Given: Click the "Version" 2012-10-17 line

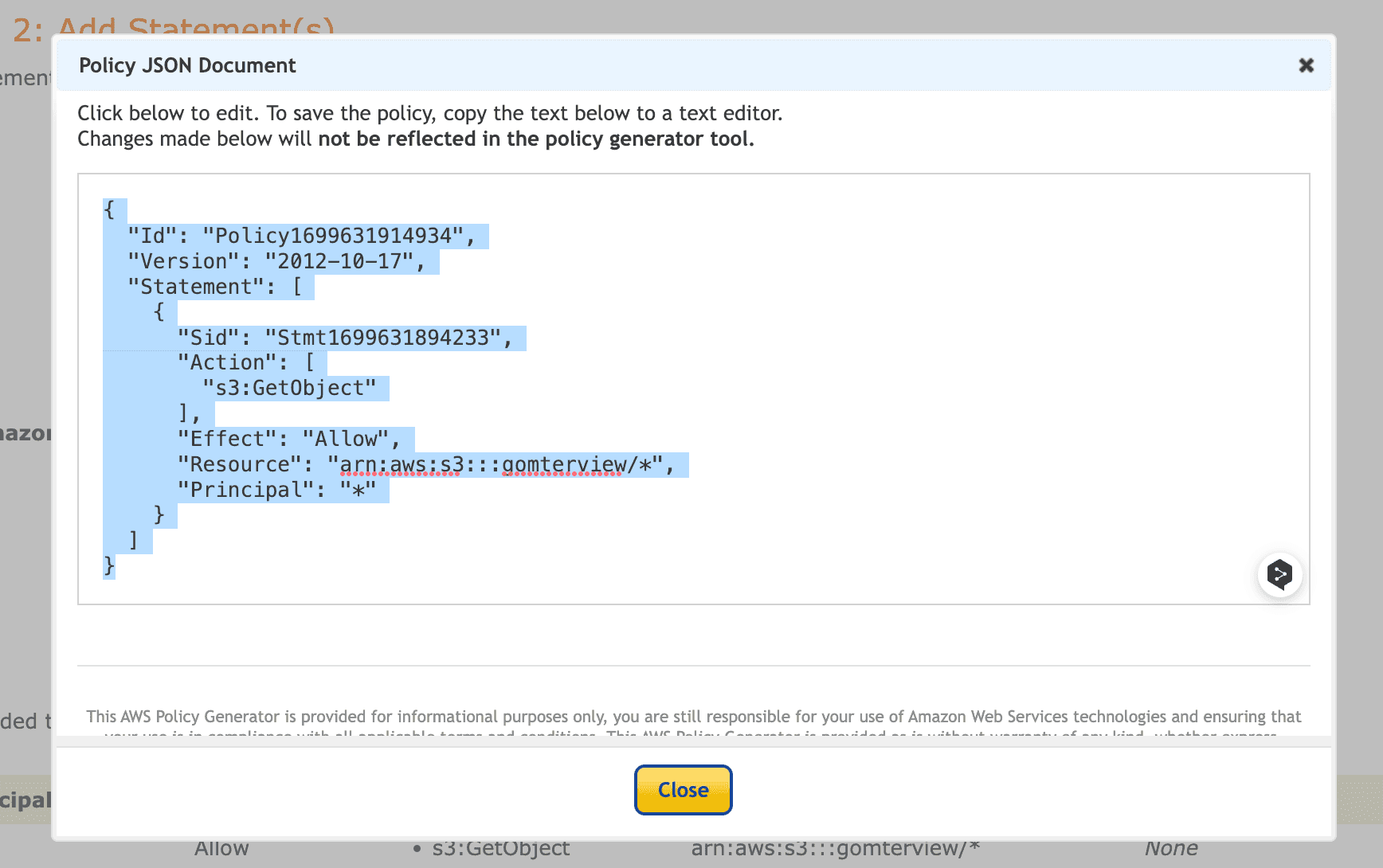Looking at the screenshot, I should coord(276,262).
